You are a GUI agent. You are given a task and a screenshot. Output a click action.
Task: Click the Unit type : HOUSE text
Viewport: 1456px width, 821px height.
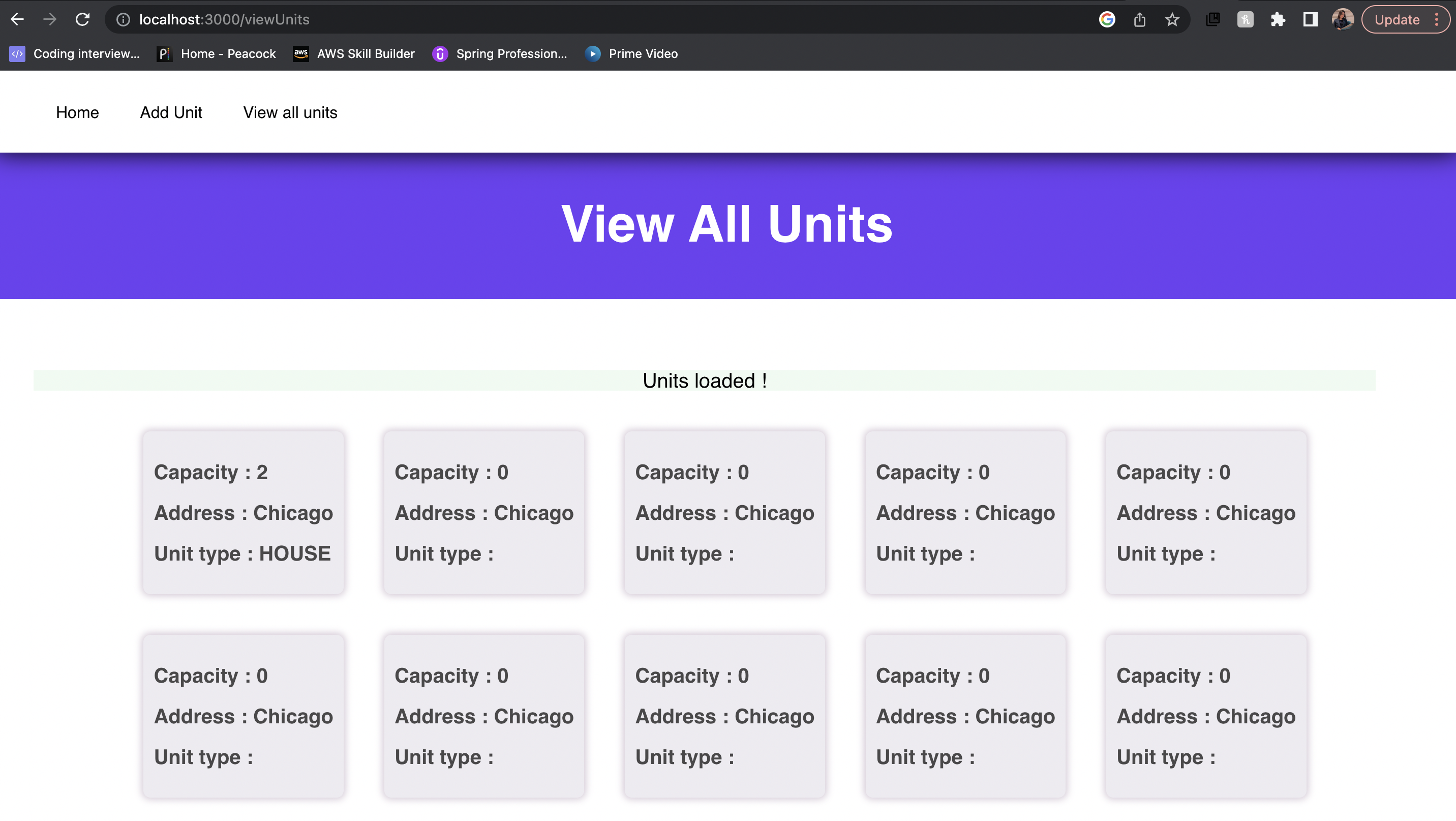coord(242,553)
